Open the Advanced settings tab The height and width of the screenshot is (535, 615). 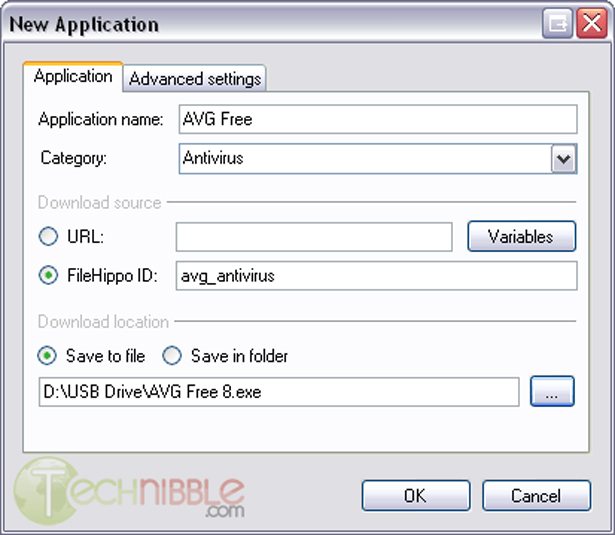click(x=195, y=78)
